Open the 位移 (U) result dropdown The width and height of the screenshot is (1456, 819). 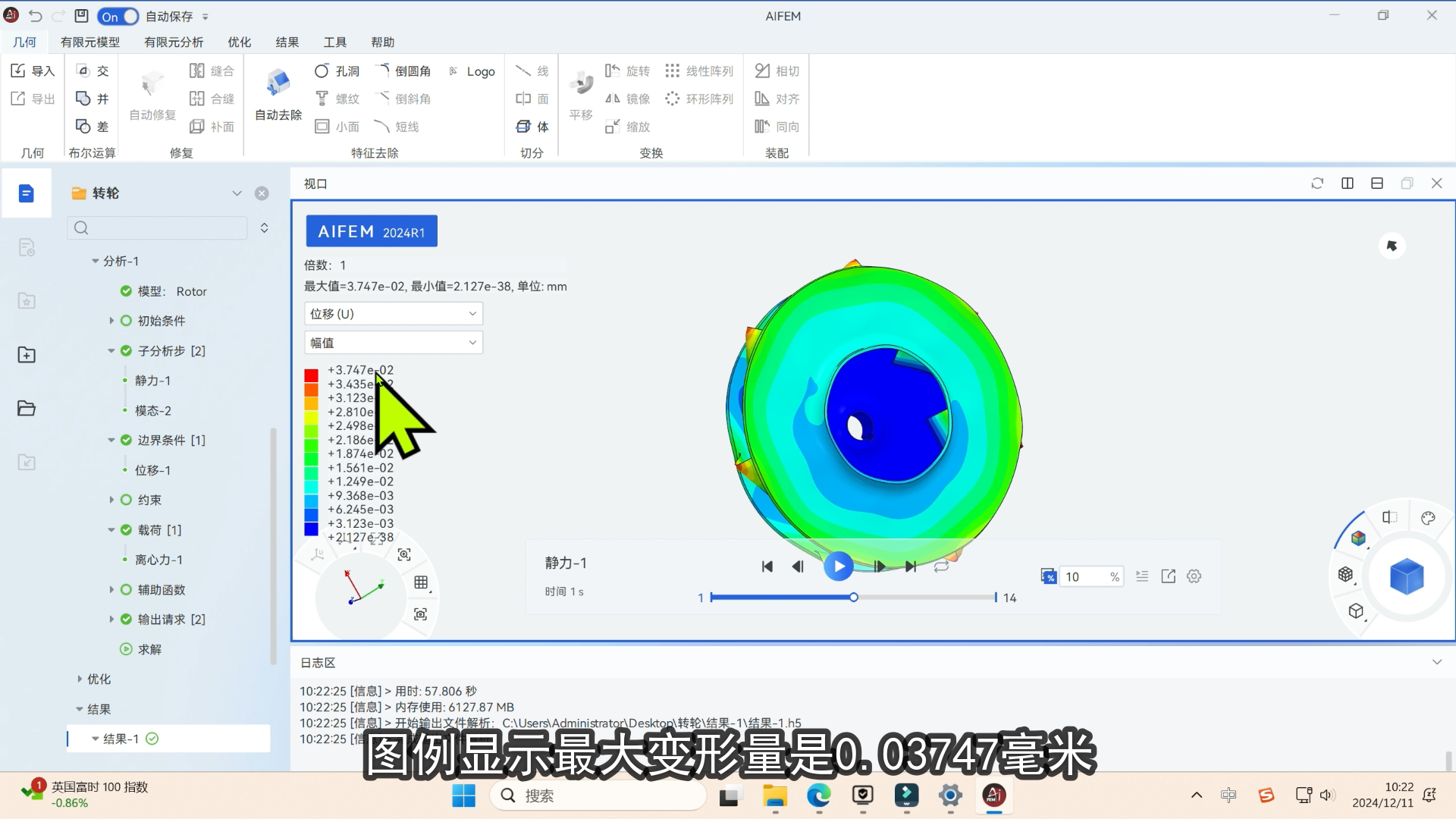[393, 313]
